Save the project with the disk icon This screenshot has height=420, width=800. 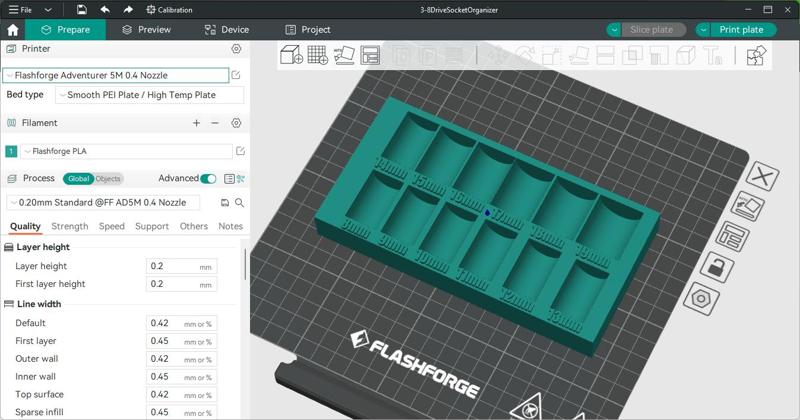(x=82, y=10)
